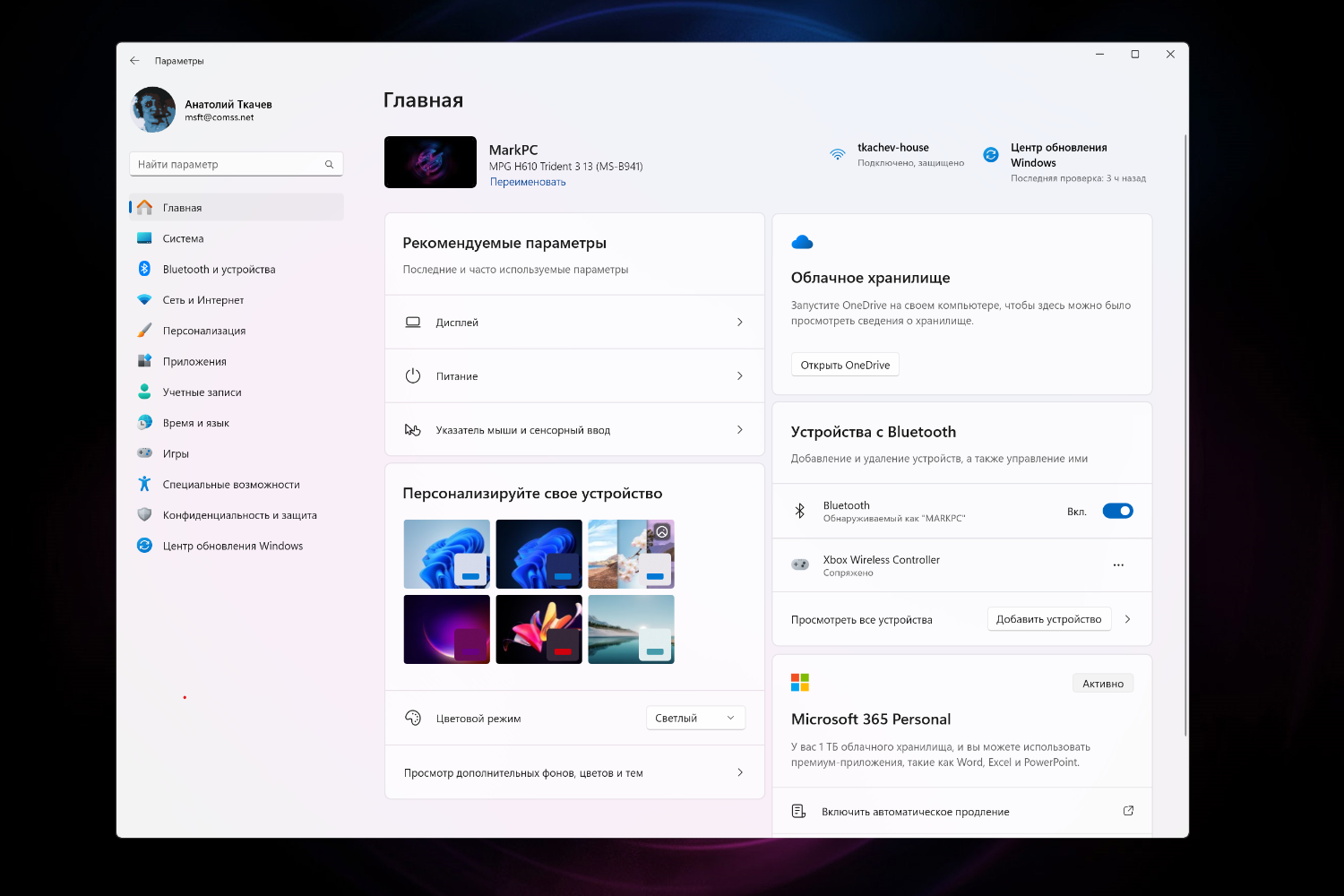This screenshot has width=1344, height=896.
Task: Open the Учетные записи section
Action: point(237,392)
